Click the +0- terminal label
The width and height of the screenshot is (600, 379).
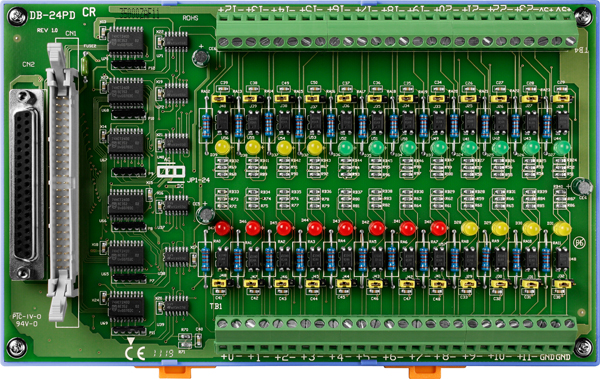point(230,357)
